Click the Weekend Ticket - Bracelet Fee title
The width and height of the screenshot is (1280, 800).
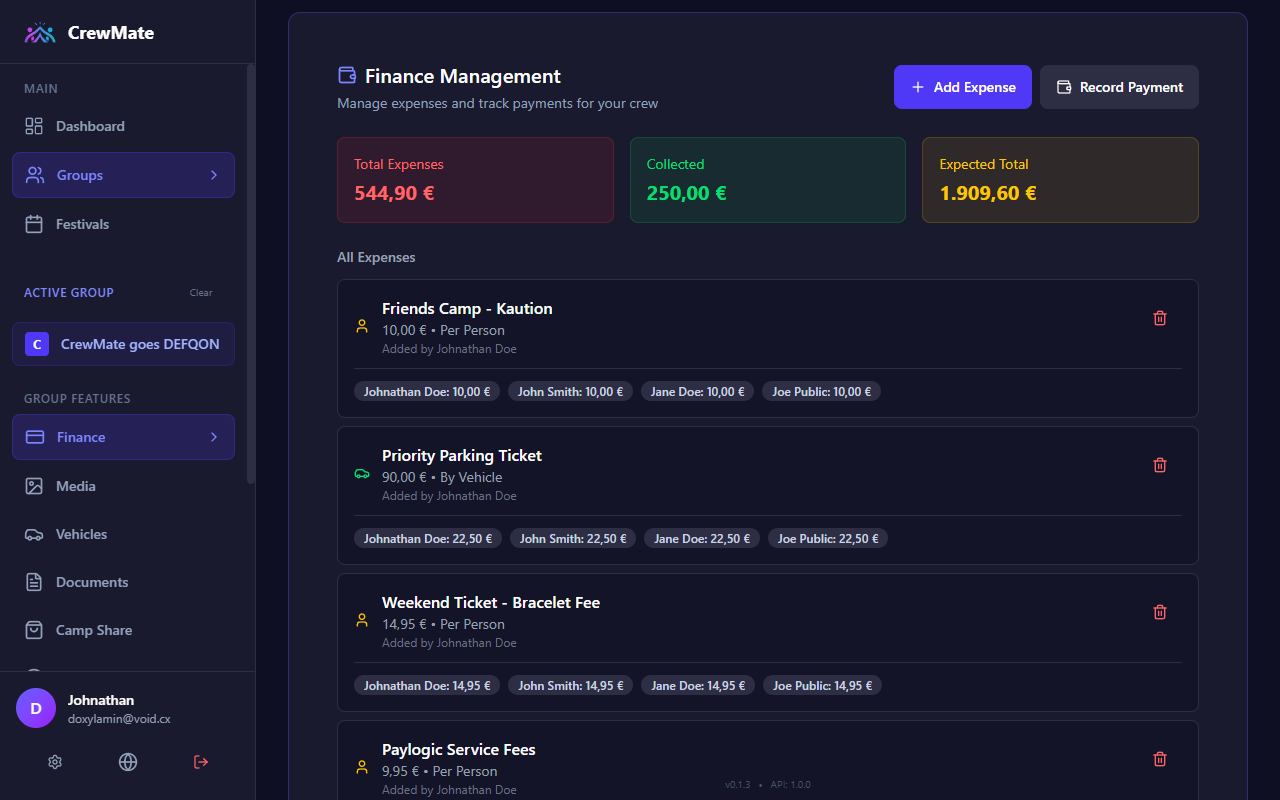click(491, 603)
